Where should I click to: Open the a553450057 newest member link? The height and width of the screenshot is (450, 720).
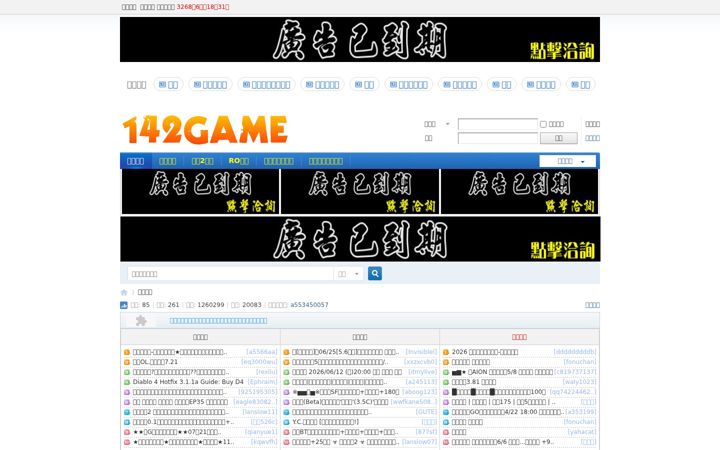pyautogui.click(x=309, y=305)
